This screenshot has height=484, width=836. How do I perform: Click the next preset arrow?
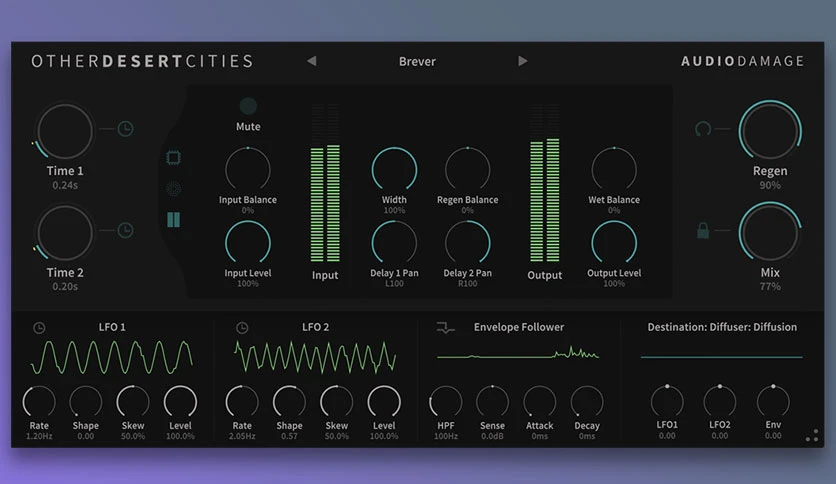522,61
